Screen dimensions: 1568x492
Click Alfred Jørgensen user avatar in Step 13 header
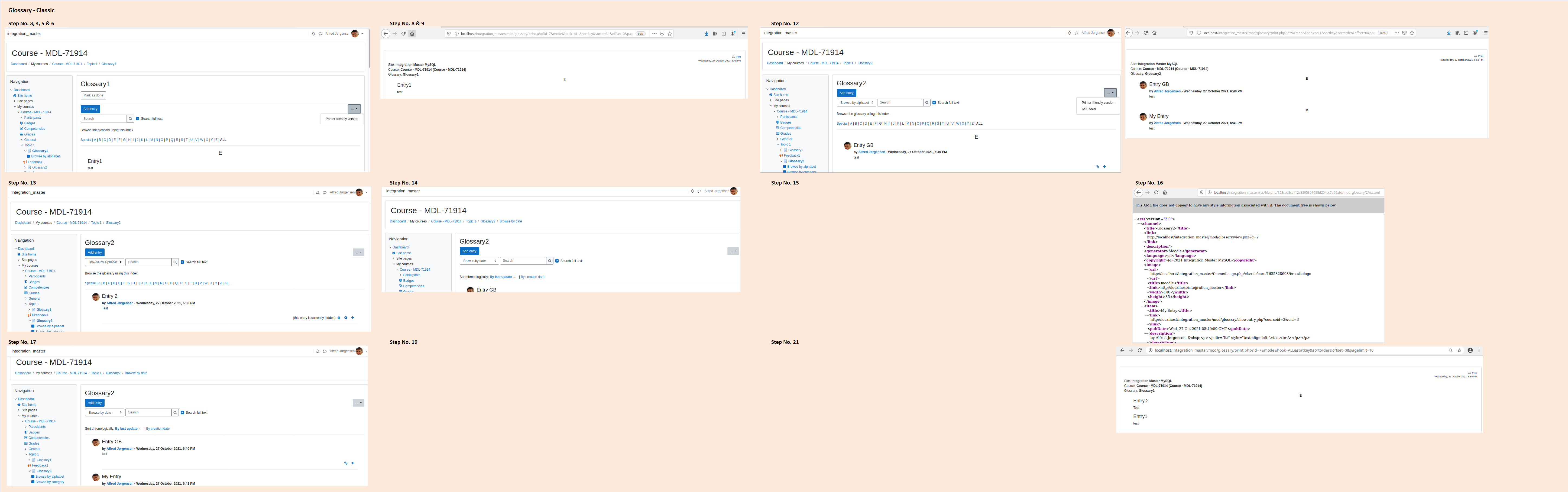click(x=359, y=192)
